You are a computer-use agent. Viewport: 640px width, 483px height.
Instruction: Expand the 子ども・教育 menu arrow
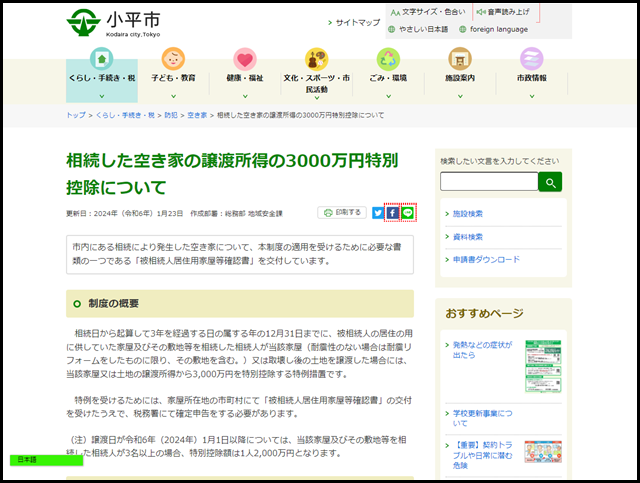[x=173, y=96]
